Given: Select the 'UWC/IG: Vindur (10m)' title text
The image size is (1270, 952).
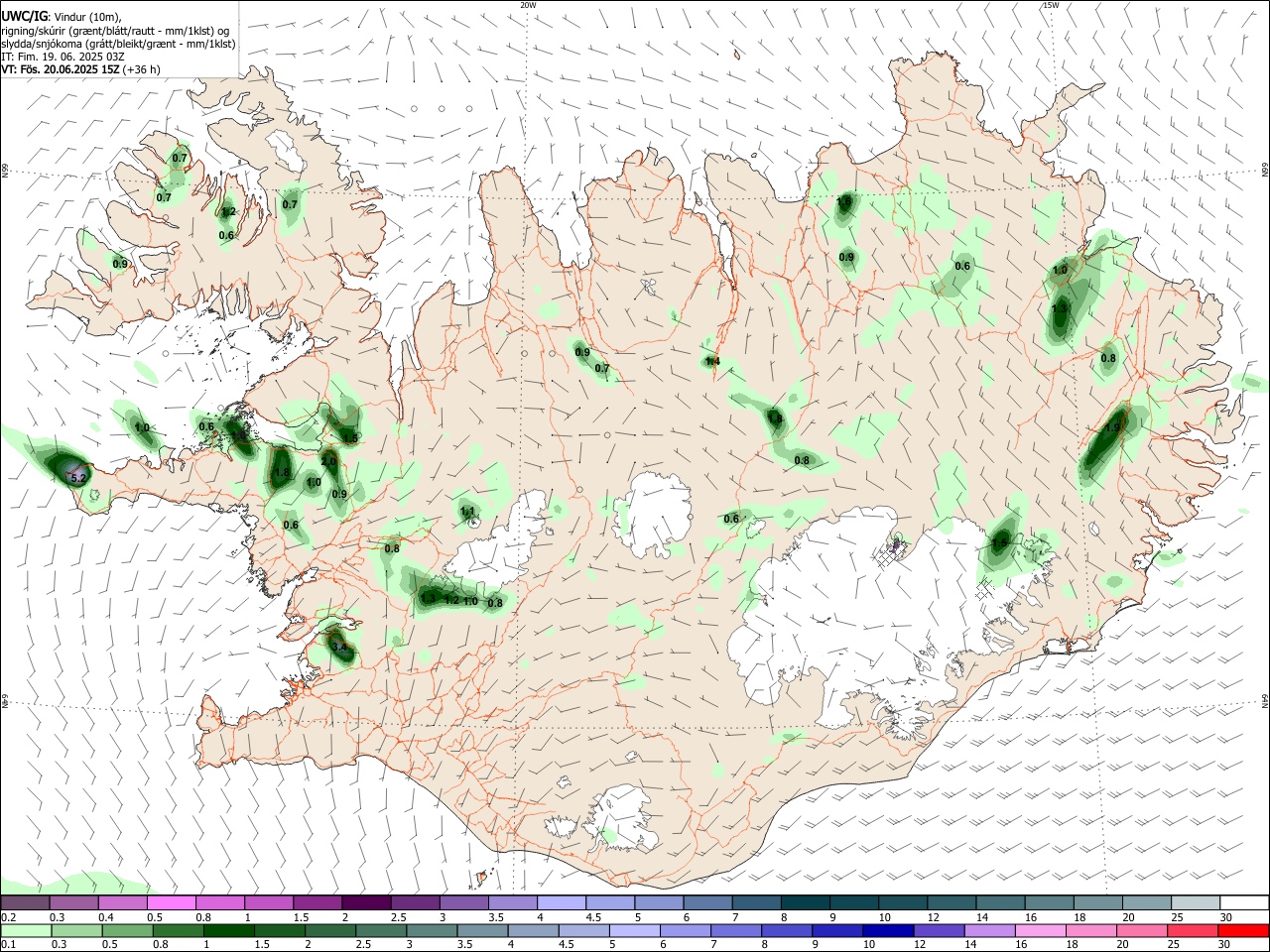Looking at the screenshot, I should 62,16.
